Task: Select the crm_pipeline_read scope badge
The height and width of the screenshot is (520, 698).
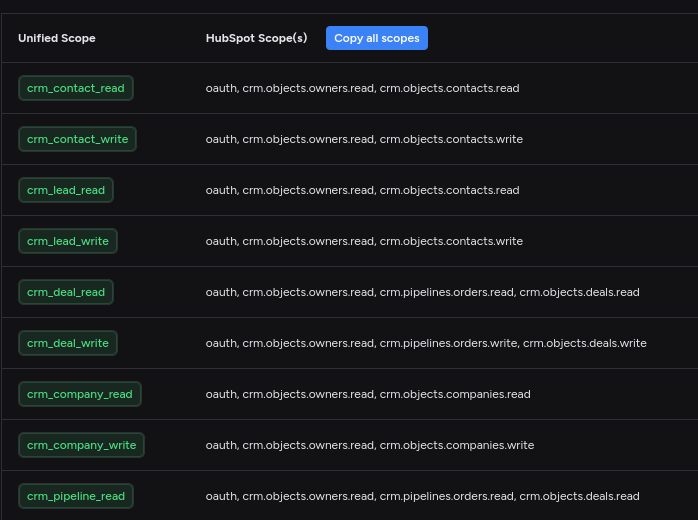Action: (76, 496)
